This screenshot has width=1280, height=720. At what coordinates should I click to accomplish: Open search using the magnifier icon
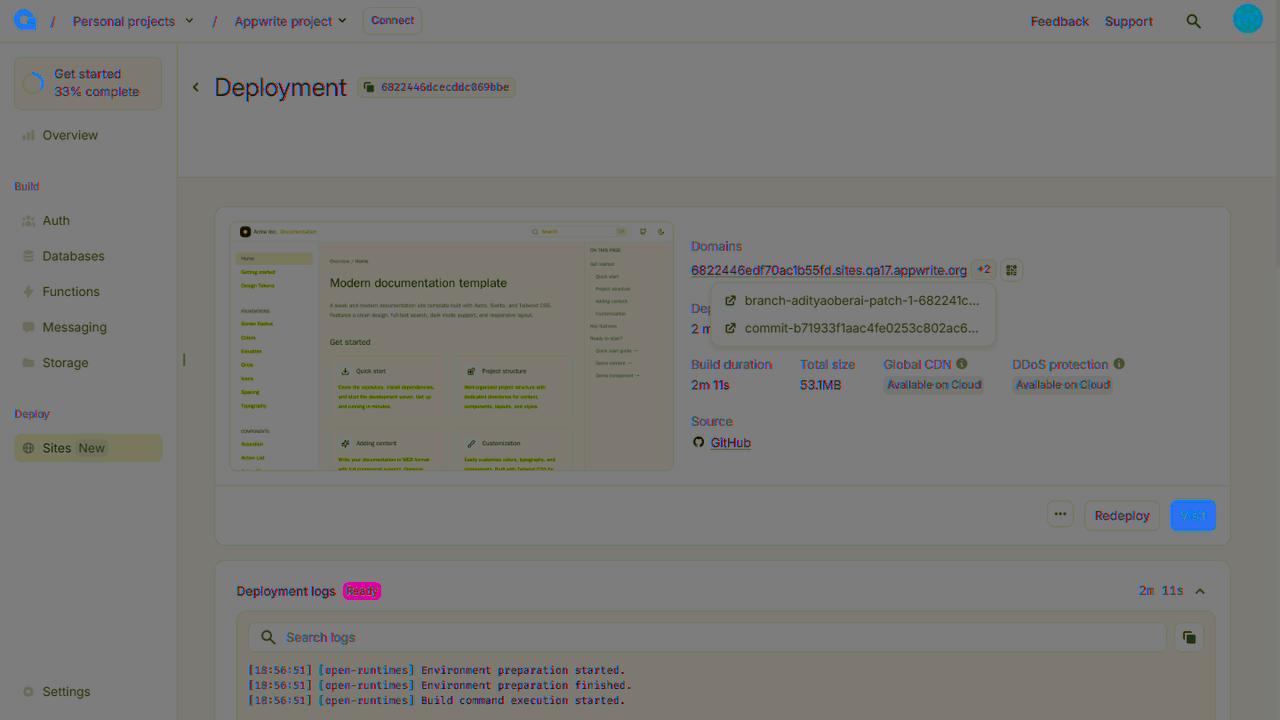coord(1194,20)
